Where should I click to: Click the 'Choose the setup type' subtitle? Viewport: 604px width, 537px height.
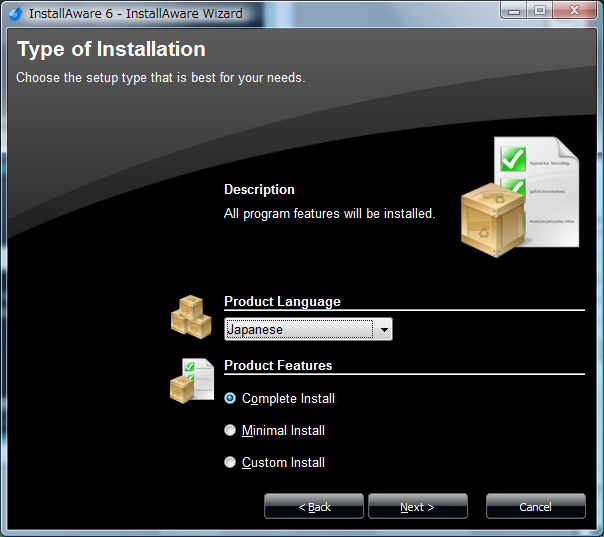[161, 78]
